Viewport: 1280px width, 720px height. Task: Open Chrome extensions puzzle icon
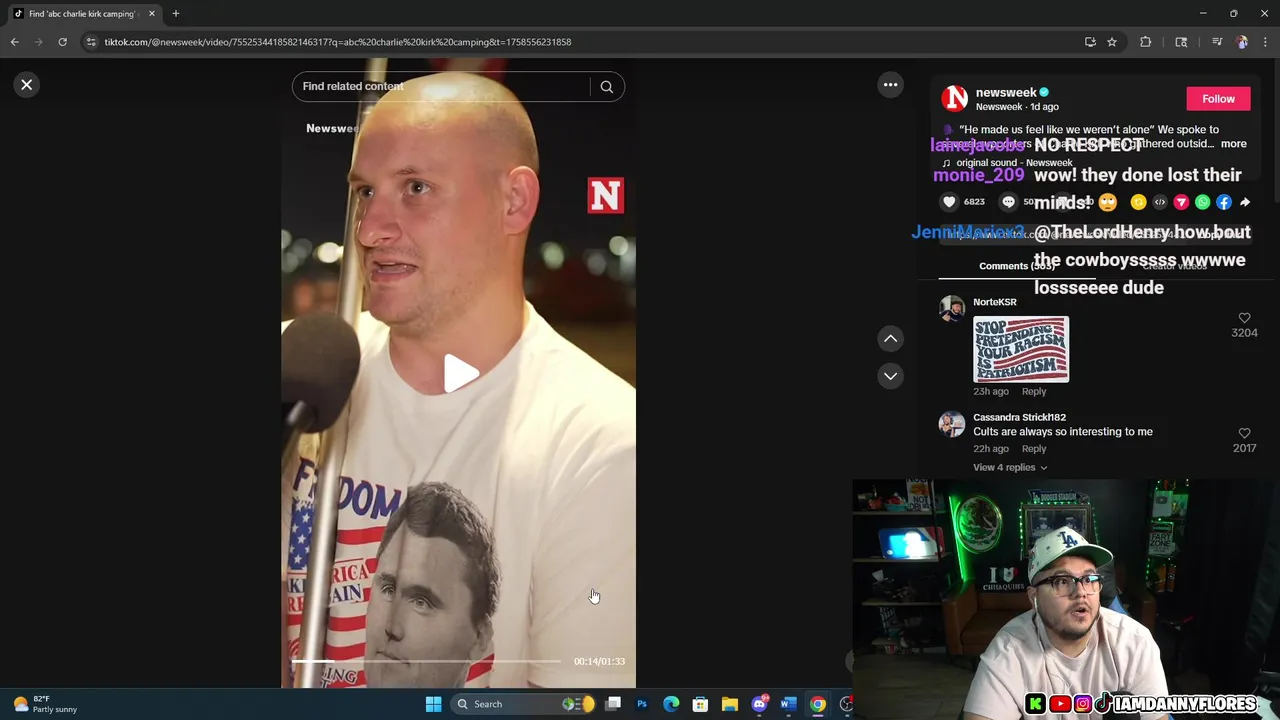click(x=1146, y=42)
